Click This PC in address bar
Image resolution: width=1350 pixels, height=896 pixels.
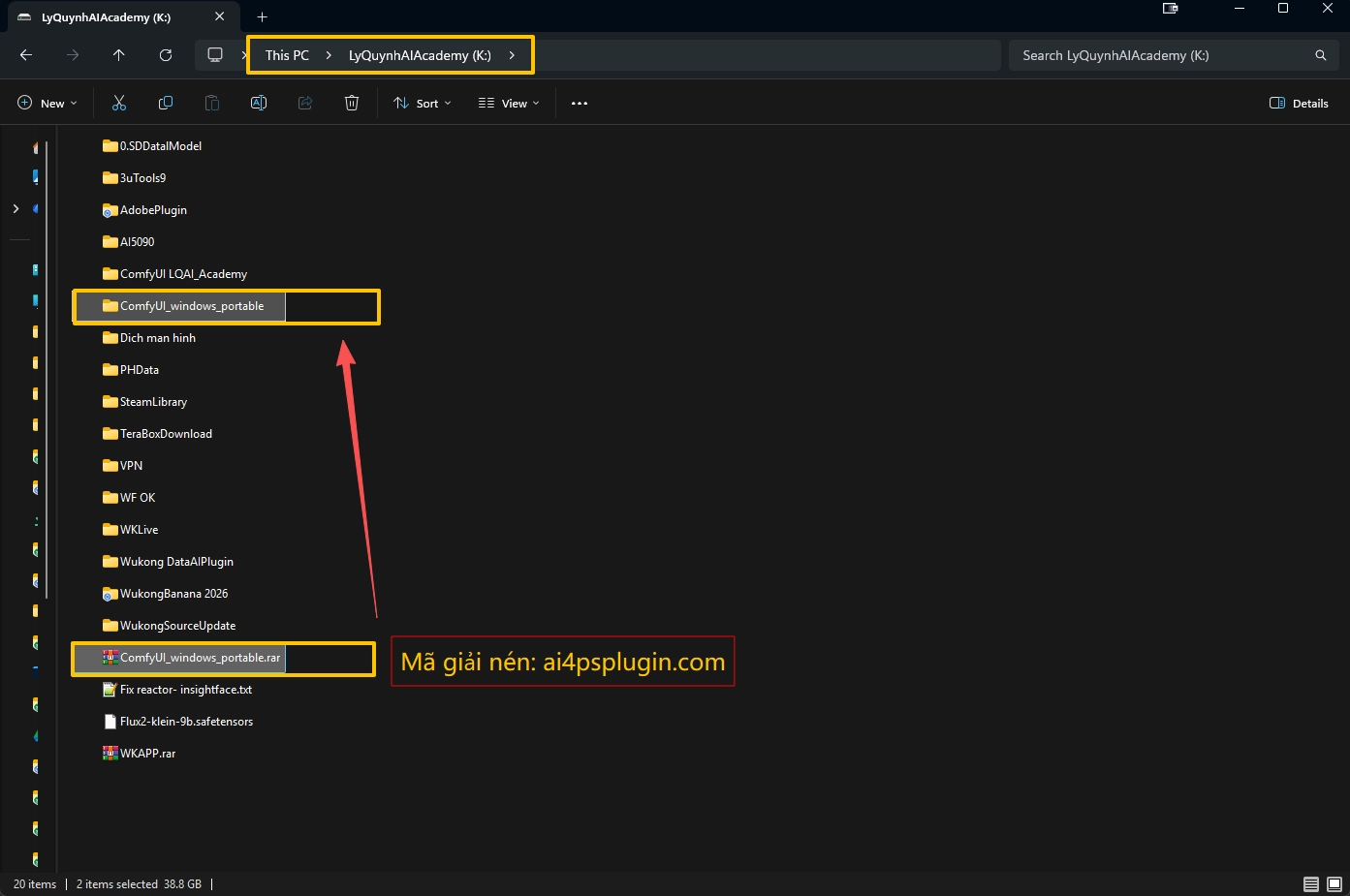pos(287,55)
